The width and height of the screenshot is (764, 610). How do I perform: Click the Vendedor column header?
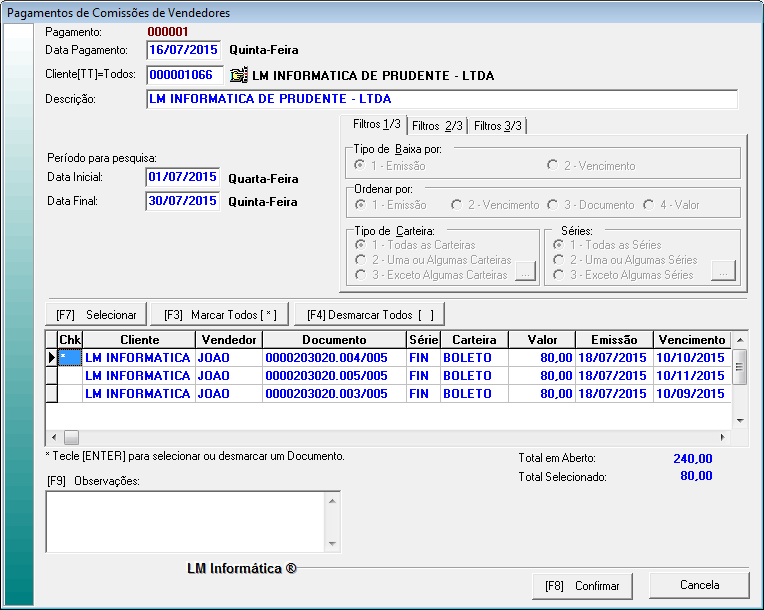coord(229,340)
